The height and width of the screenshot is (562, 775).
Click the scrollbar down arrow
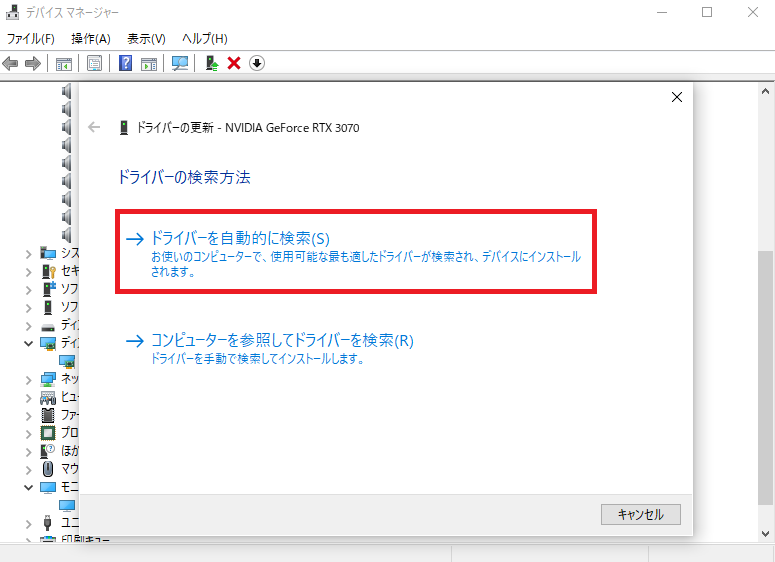coord(765,533)
